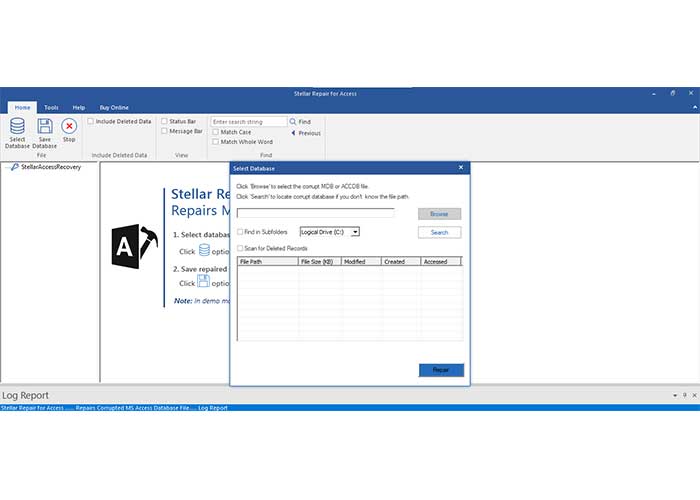Screen dimensions: 700x500
Task: Open the Tools ribbon tab
Action: [x=51, y=107]
